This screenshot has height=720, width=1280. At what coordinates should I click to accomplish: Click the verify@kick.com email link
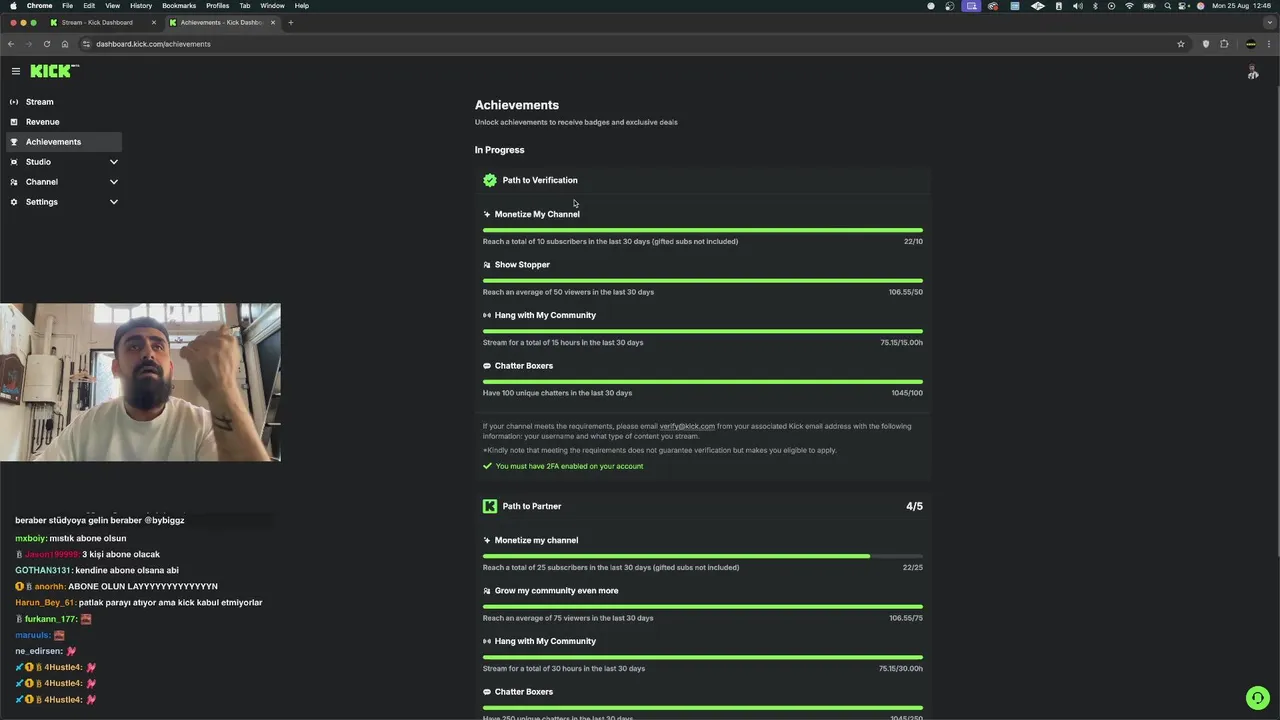point(687,426)
